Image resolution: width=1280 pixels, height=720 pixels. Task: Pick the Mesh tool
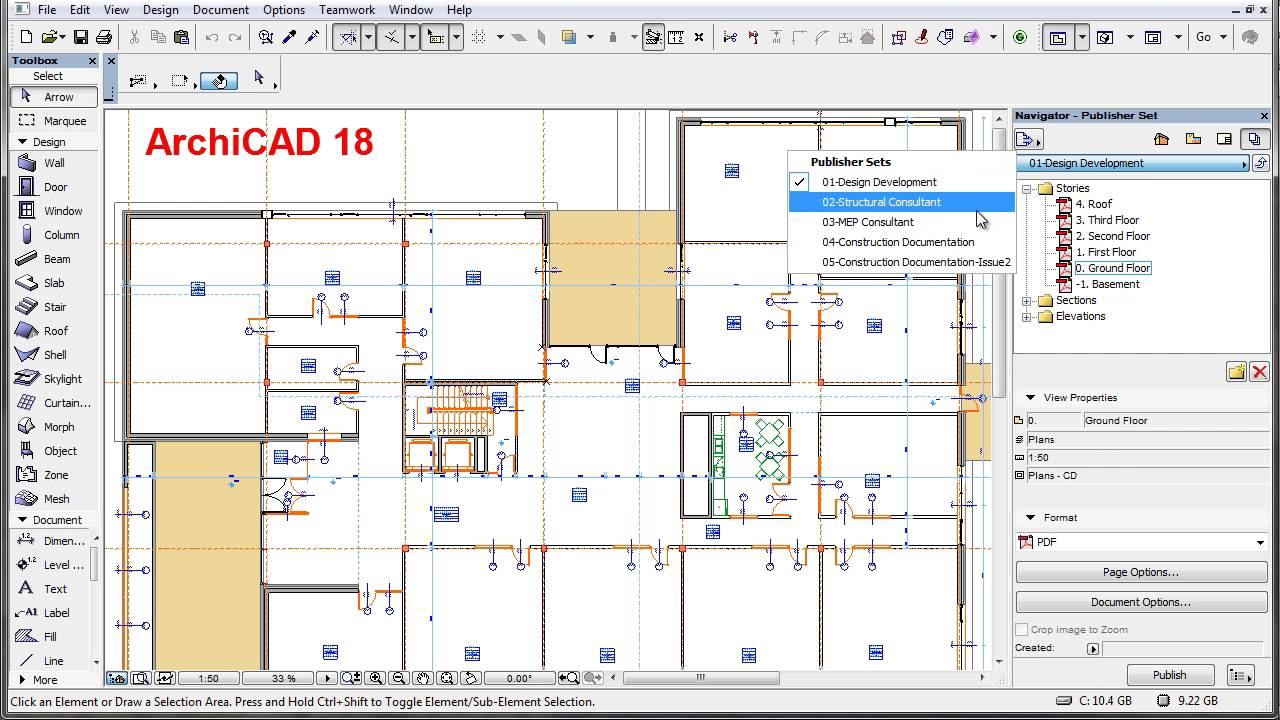[x=55, y=499]
